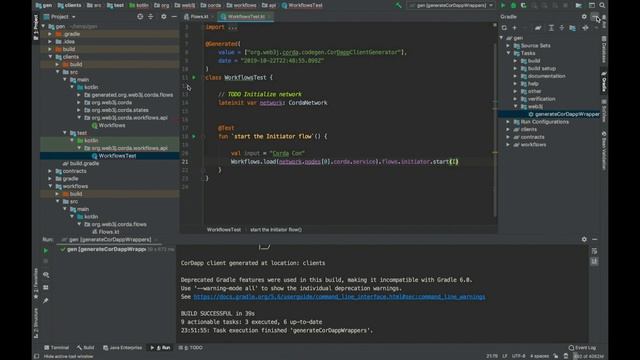640x360 pixels.
Task: Collapse all icon in the Gradle toolbar
Action: 562,28
